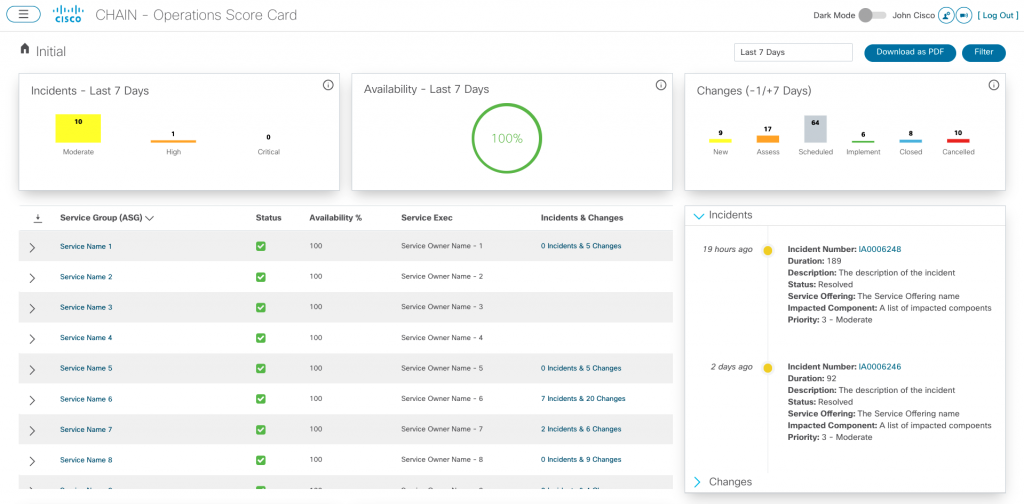Click status checkbox for Service Name 1
This screenshot has height=504, width=1024.
[x=261, y=246]
